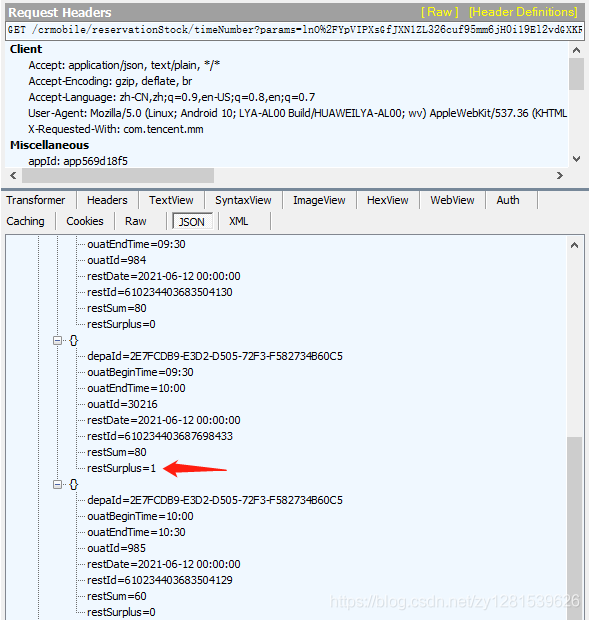Open the Cookies tab
Viewport: 590px width, 620px height.
click(85, 221)
